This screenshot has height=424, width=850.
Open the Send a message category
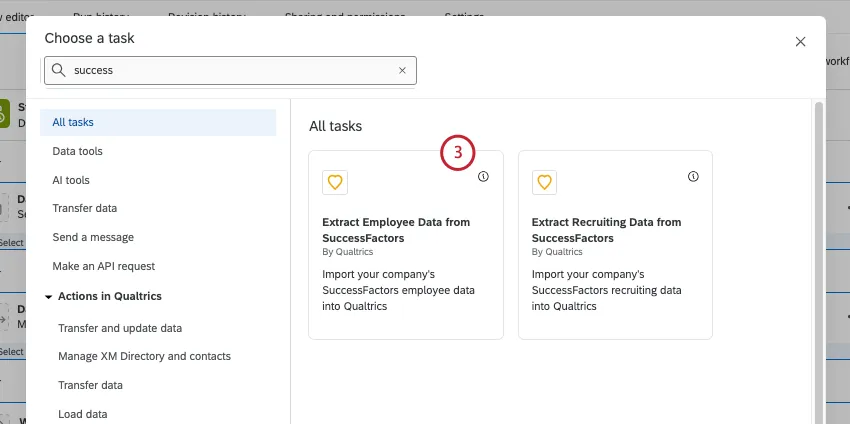point(93,237)
